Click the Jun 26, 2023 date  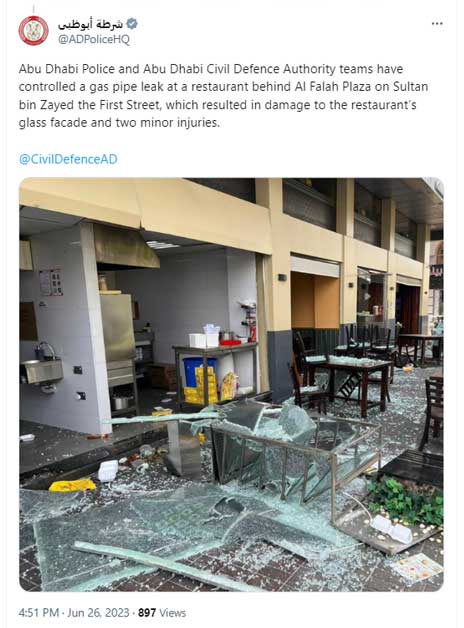point(98,613)
